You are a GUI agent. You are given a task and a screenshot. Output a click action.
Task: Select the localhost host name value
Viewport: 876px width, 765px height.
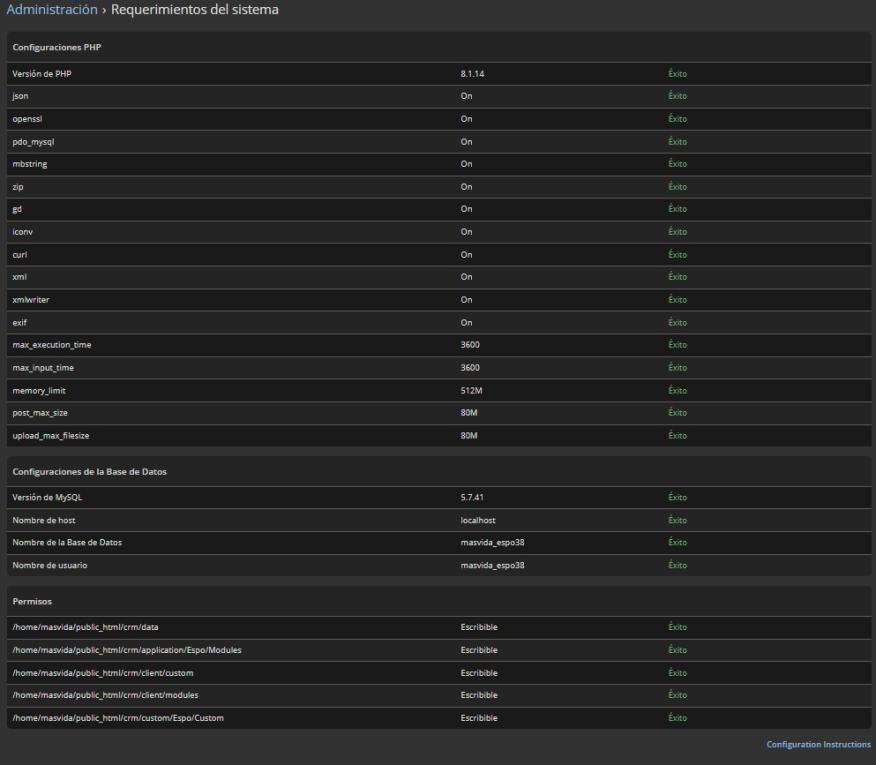point(478,520)
